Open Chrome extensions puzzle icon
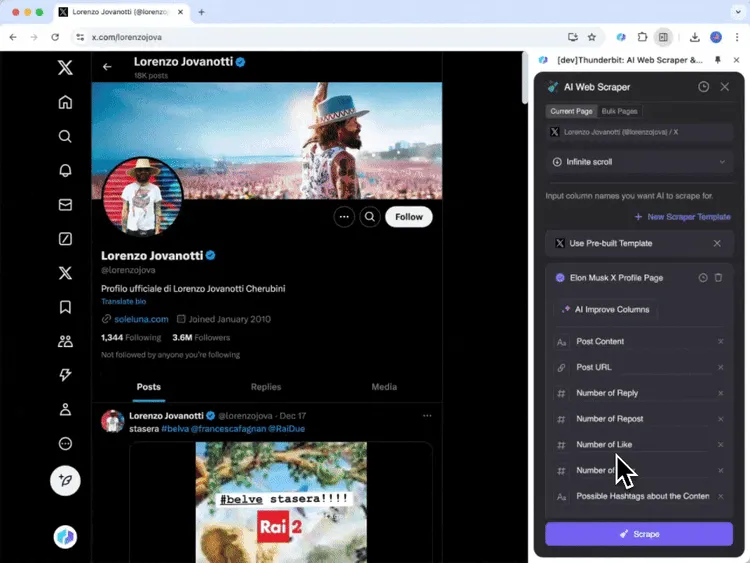750x563 pixels. coord(642,37)
